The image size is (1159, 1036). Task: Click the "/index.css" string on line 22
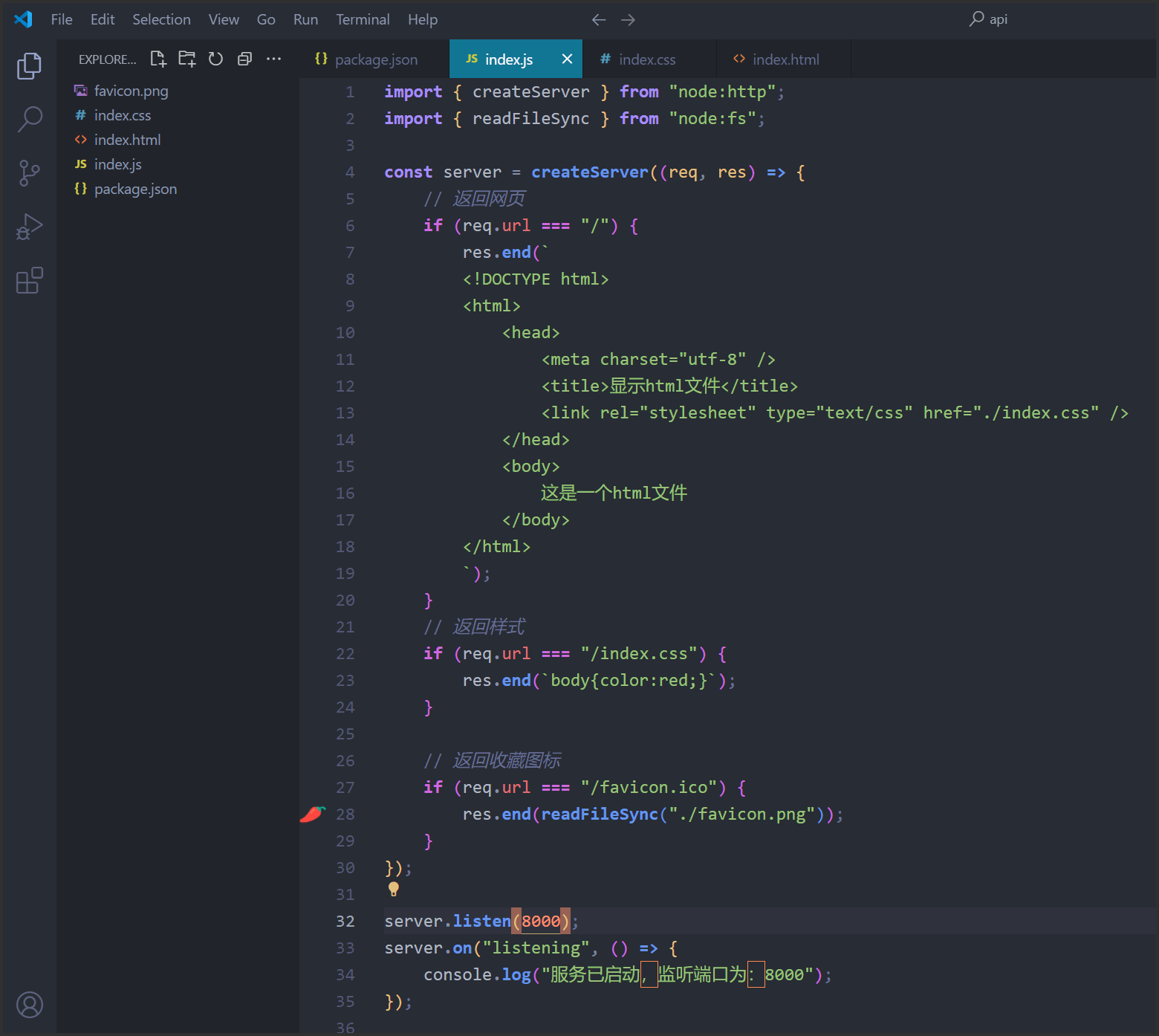pyautogui.click(x=639, y=653)
